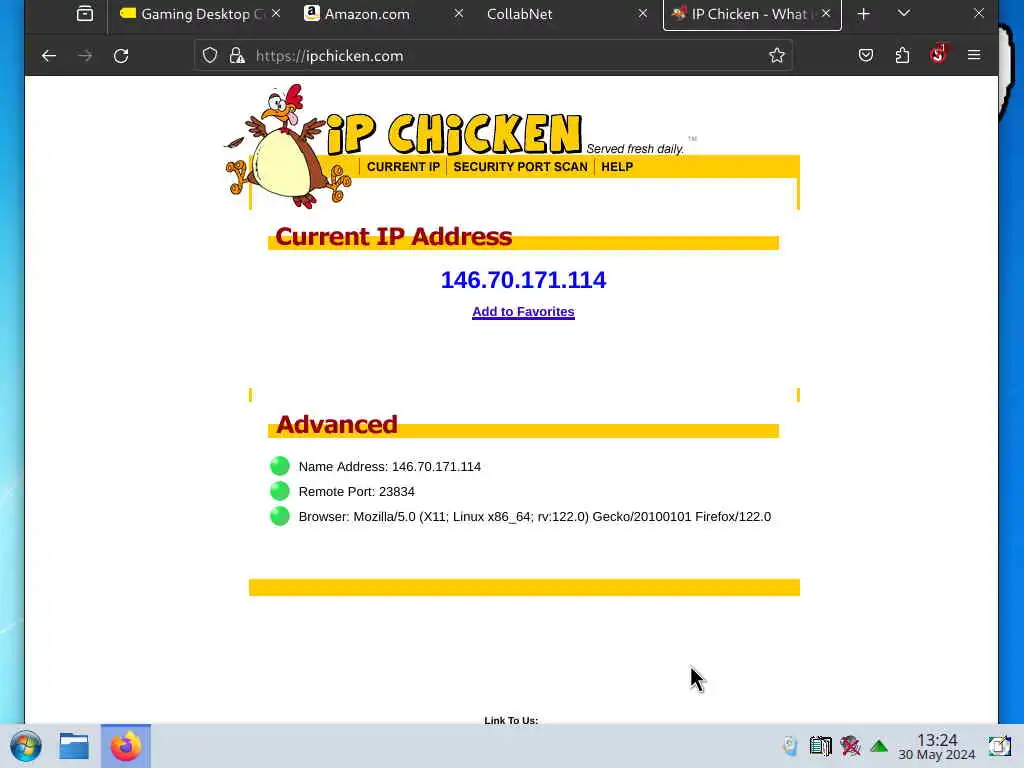1024x768 pixels.
Task: Expand the list all tabs chevron
Action: [904, 14]
